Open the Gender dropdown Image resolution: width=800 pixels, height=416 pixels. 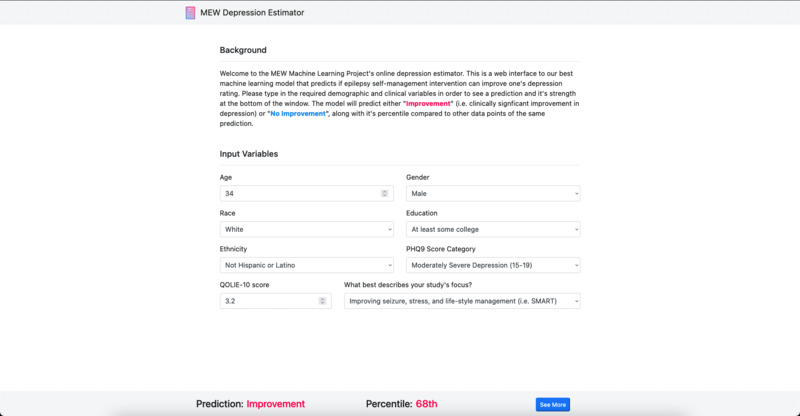(x=492, y=193)
